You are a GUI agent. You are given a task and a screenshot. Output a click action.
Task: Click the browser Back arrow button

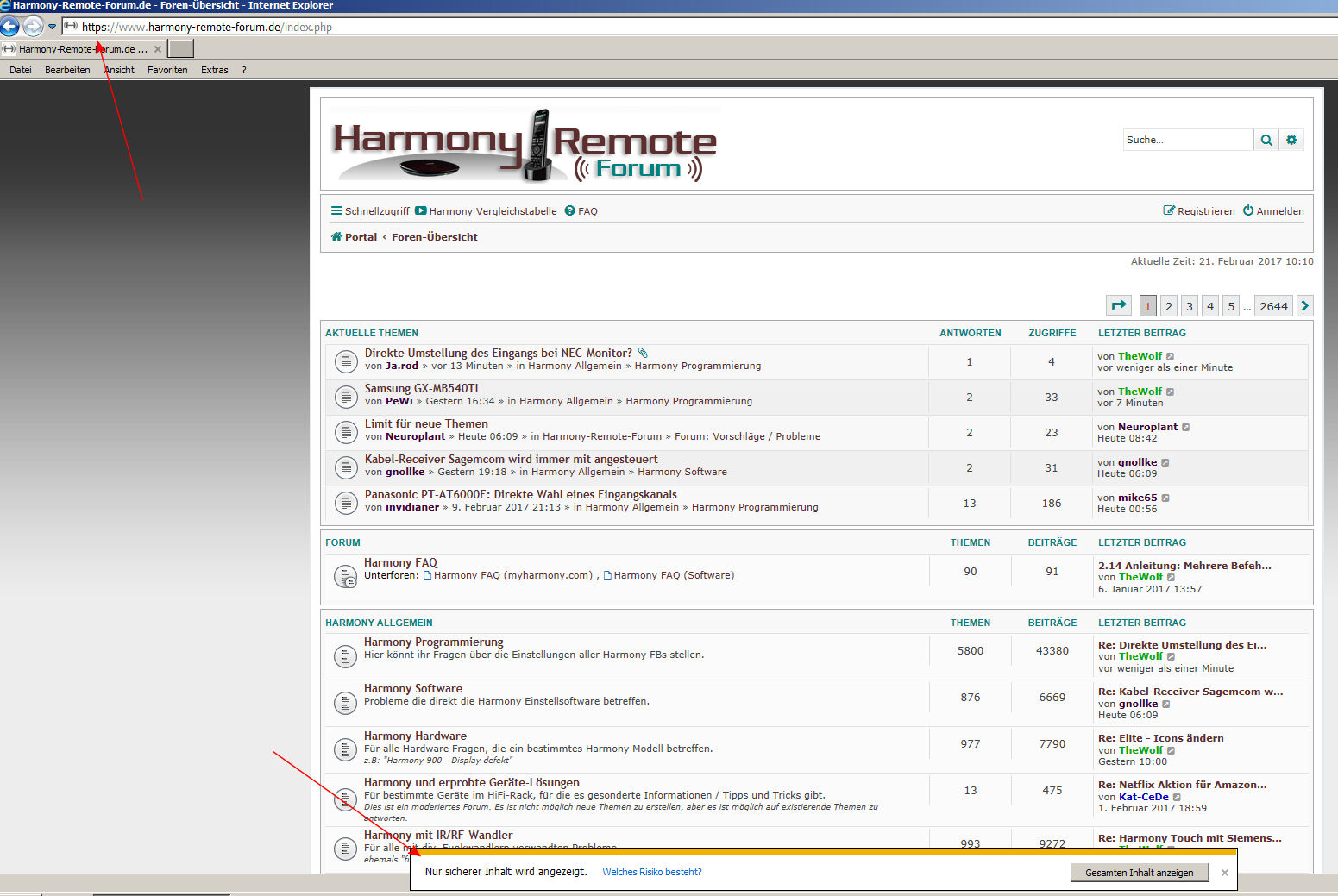pos(9,26)
